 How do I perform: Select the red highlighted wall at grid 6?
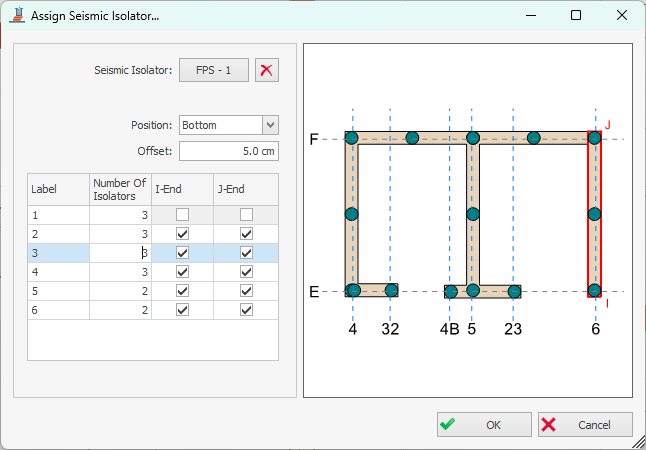595,250
